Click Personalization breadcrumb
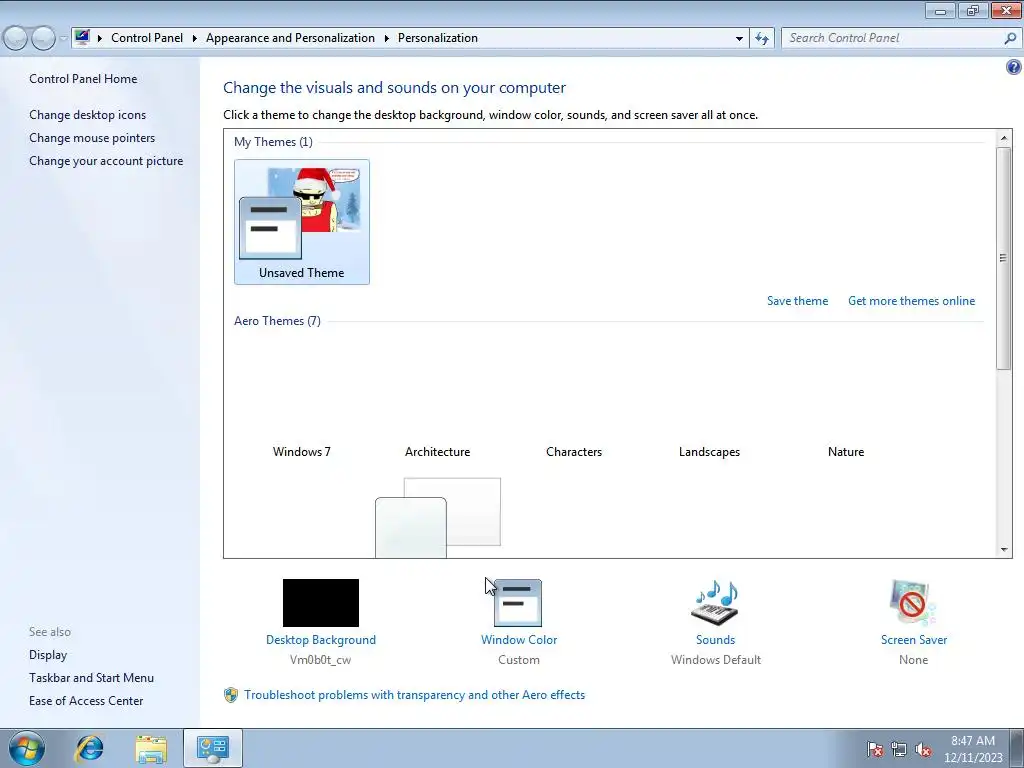1024x768 pixels. [x=438, y=38]
